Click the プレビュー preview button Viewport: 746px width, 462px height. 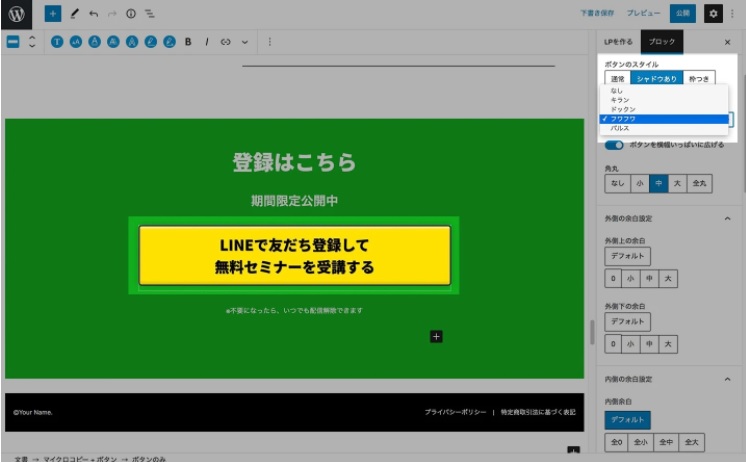643,13
